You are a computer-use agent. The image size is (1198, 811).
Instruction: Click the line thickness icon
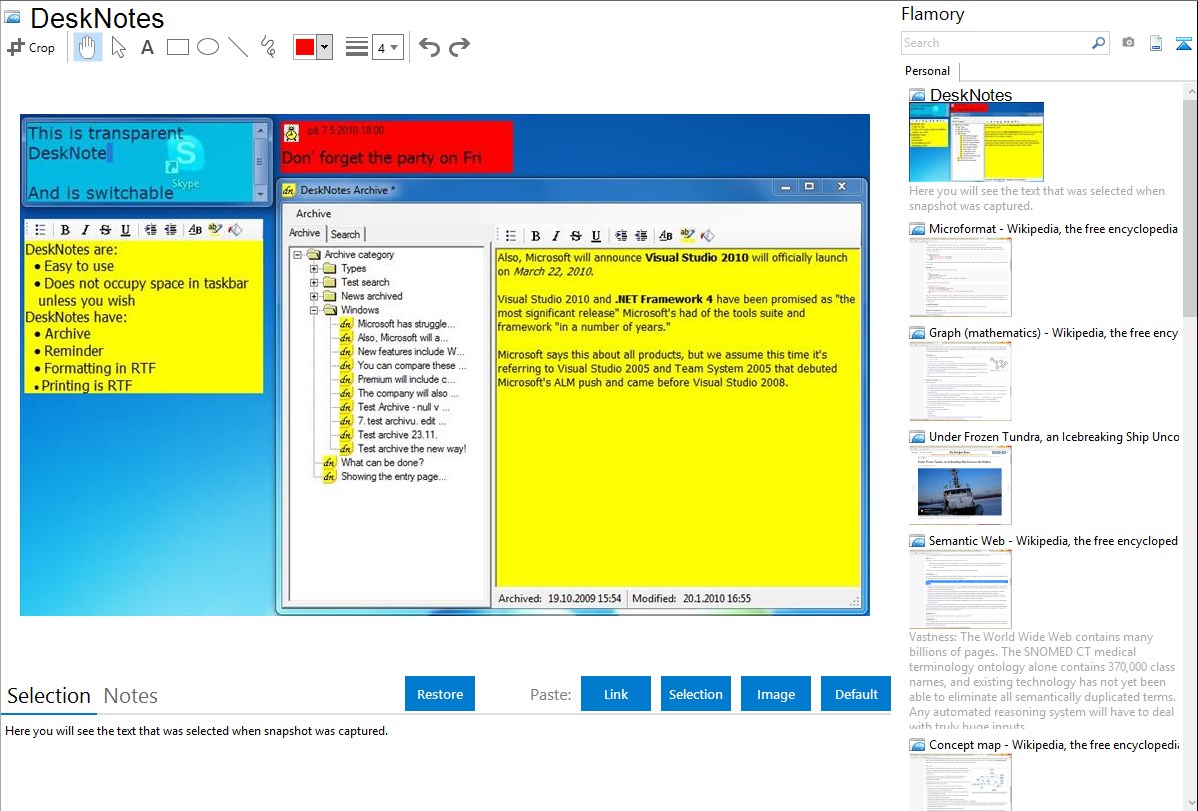point(357,47)
